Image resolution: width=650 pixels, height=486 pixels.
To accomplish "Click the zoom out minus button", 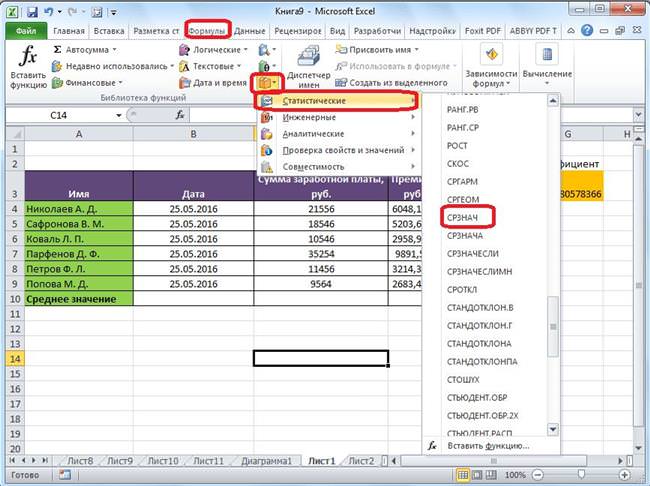I will tap(538, 475).
